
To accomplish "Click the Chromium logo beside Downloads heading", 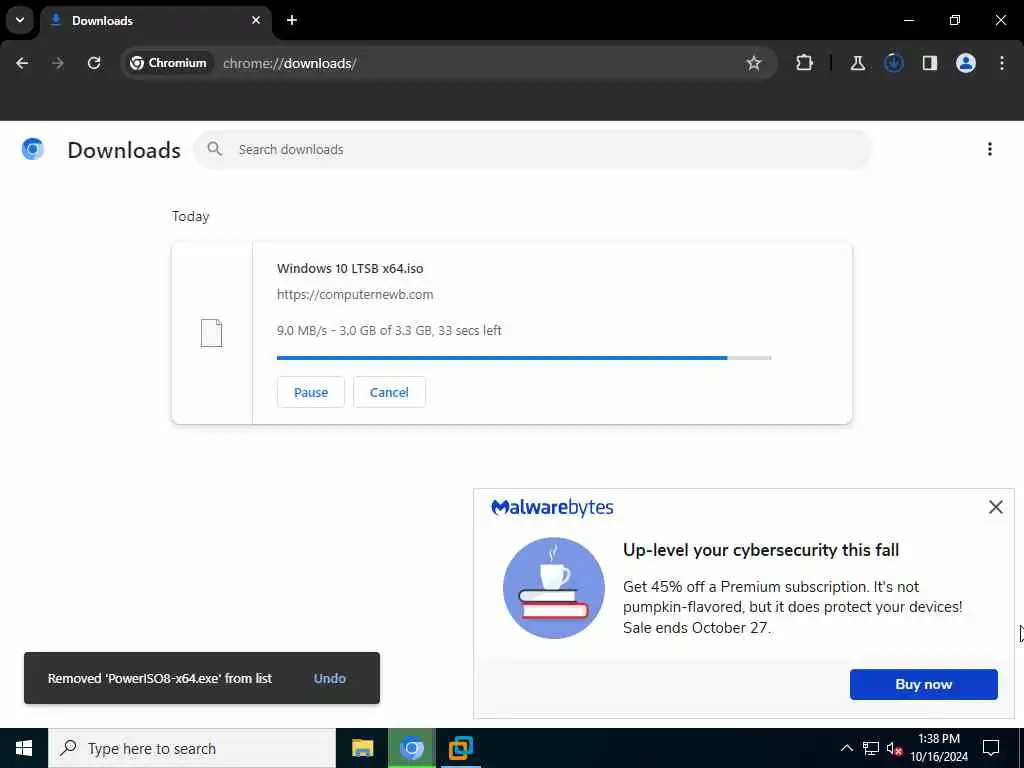I will point(33,150).
